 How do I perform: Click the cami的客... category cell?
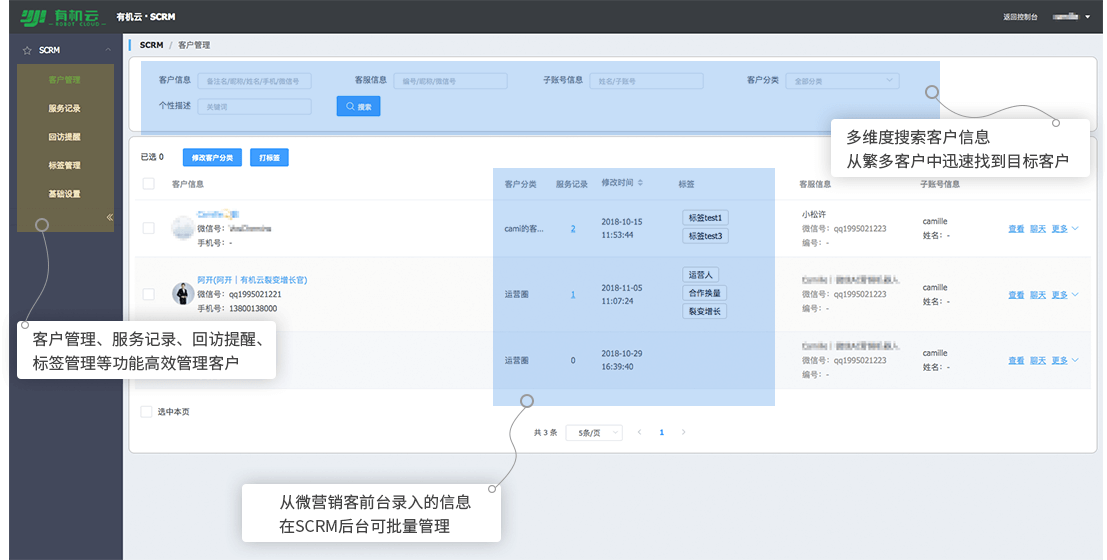pyautogui.click(x=524, y=229)
